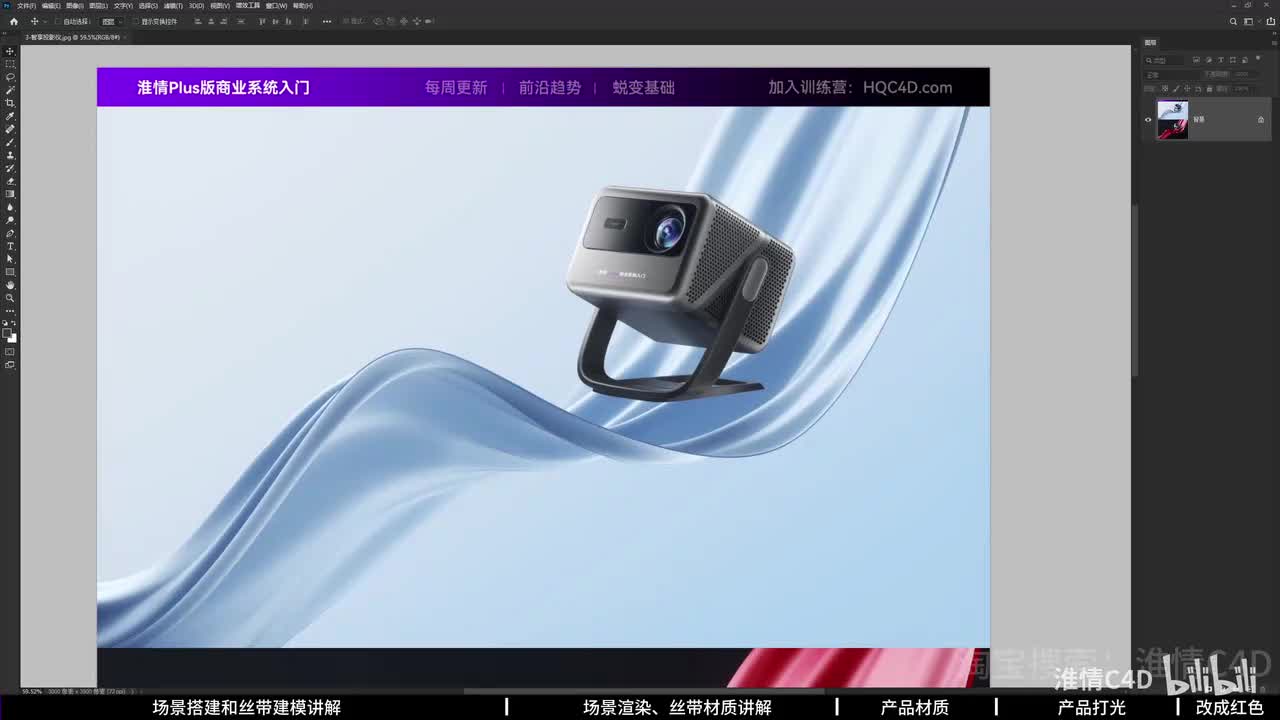Collapse the right panel dock arrows

point(1274,33)
